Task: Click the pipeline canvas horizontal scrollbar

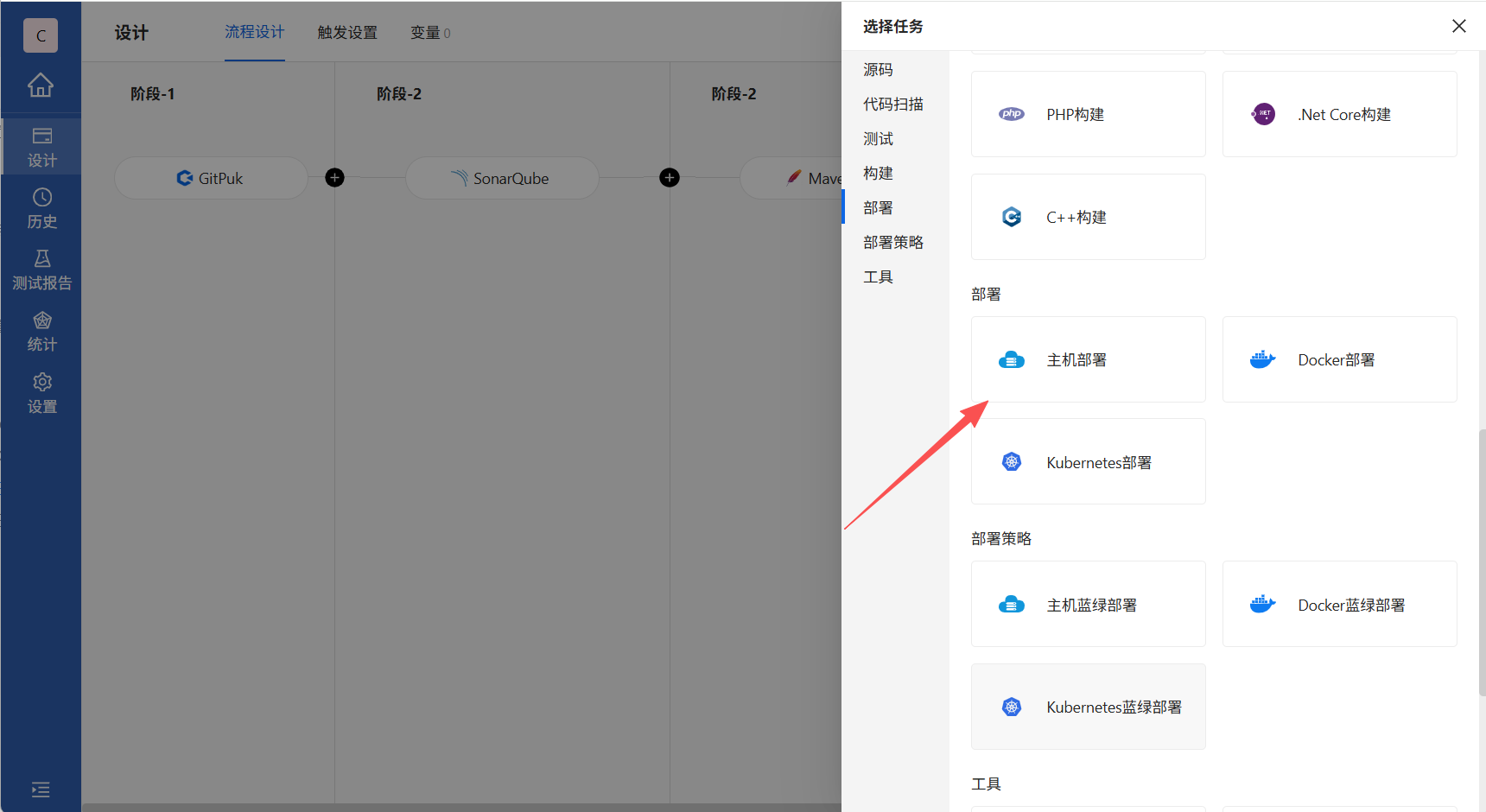Action: [461, 808]
